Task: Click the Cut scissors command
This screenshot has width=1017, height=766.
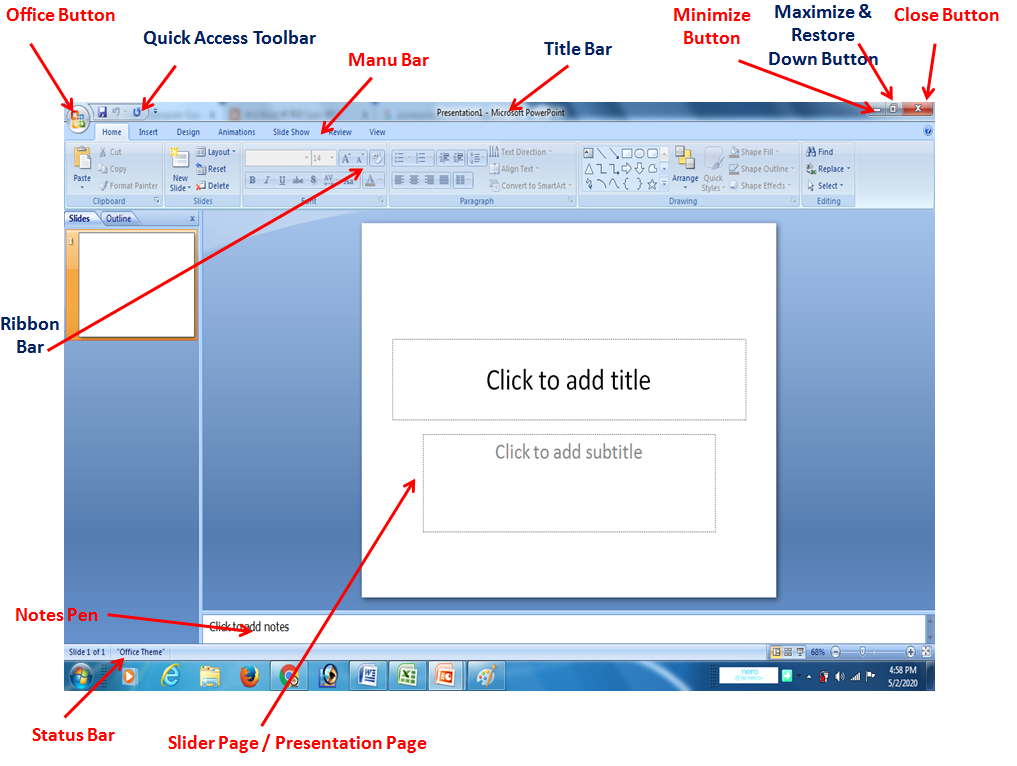Action: (x=110, y=152)
